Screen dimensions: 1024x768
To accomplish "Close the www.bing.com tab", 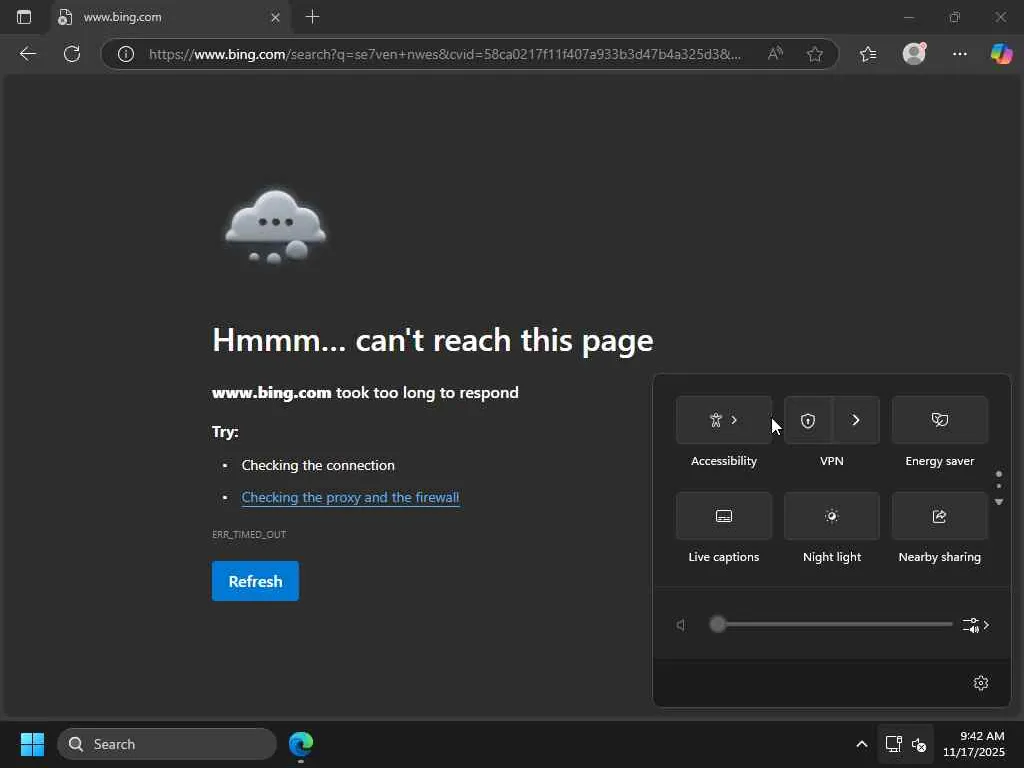I will point(276,18).
